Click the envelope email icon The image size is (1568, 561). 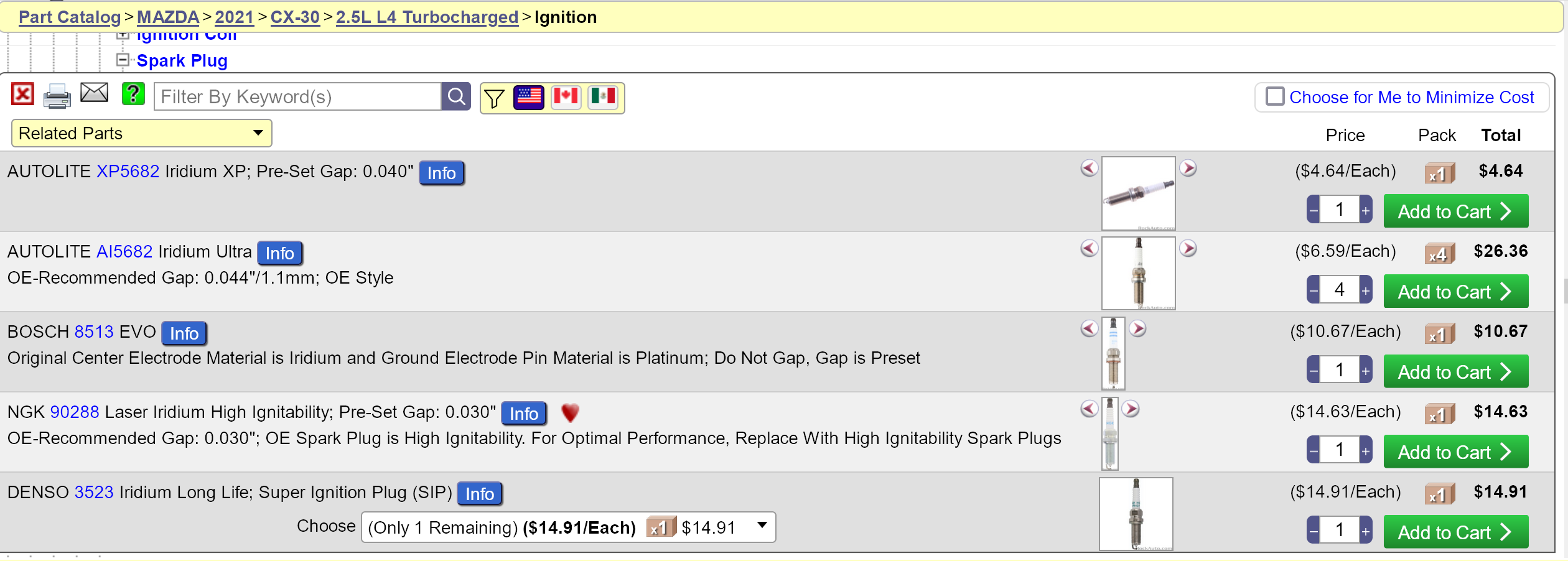pos(95,93)
